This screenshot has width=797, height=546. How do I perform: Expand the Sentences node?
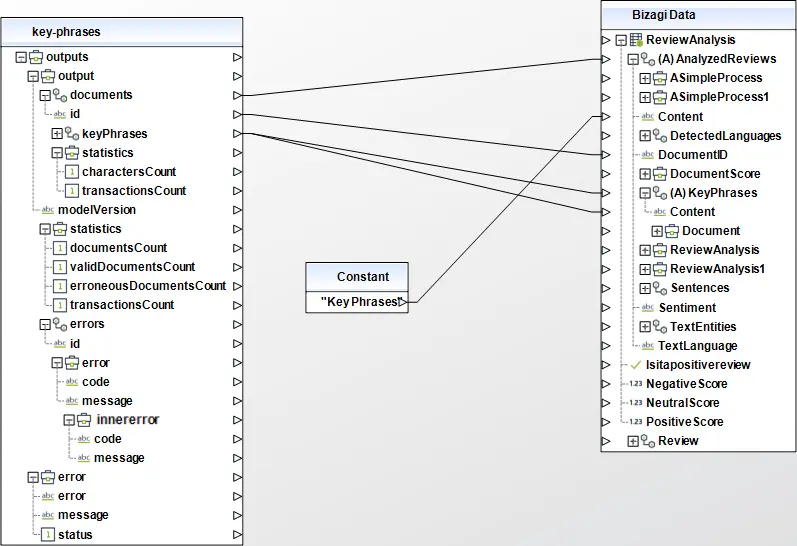645,288
